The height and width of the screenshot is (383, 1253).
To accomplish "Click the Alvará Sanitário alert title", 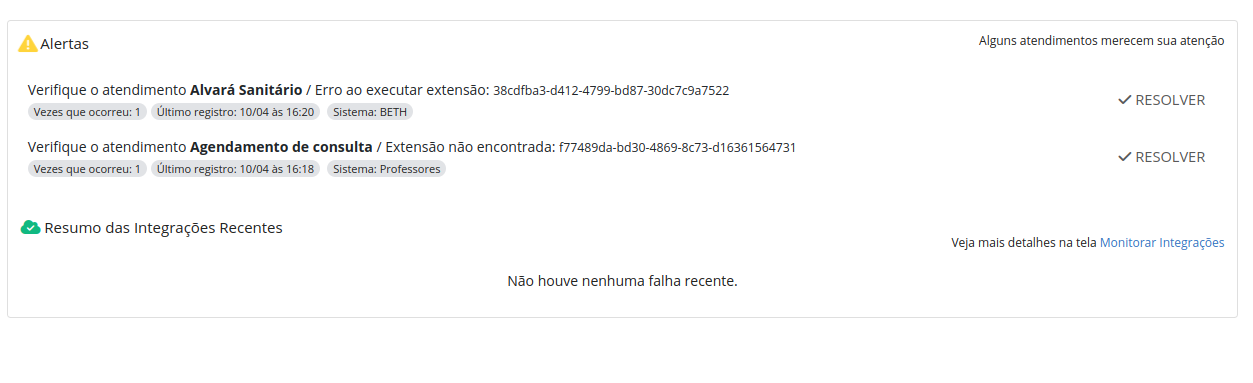I will pyautogui.click(x=246, y=90).
